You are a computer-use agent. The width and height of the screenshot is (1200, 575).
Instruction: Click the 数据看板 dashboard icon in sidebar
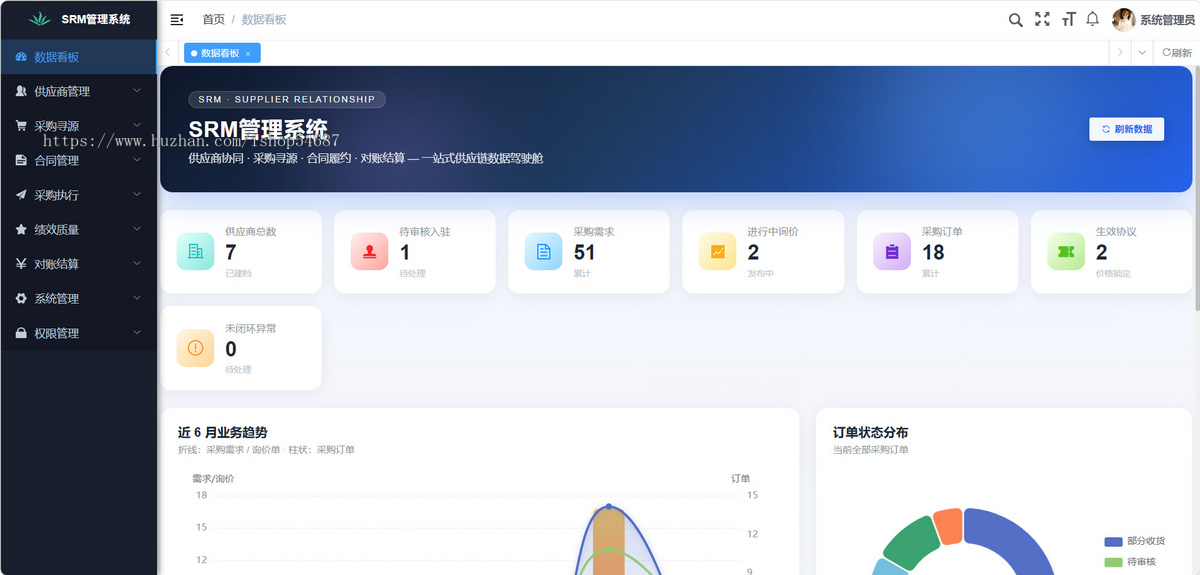(21, 57)
